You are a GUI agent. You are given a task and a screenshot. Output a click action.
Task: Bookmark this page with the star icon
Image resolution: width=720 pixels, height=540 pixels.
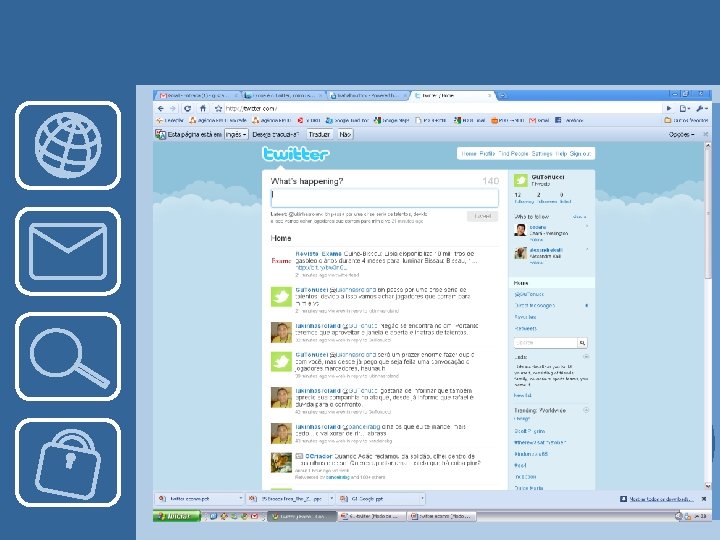[219, 108]
